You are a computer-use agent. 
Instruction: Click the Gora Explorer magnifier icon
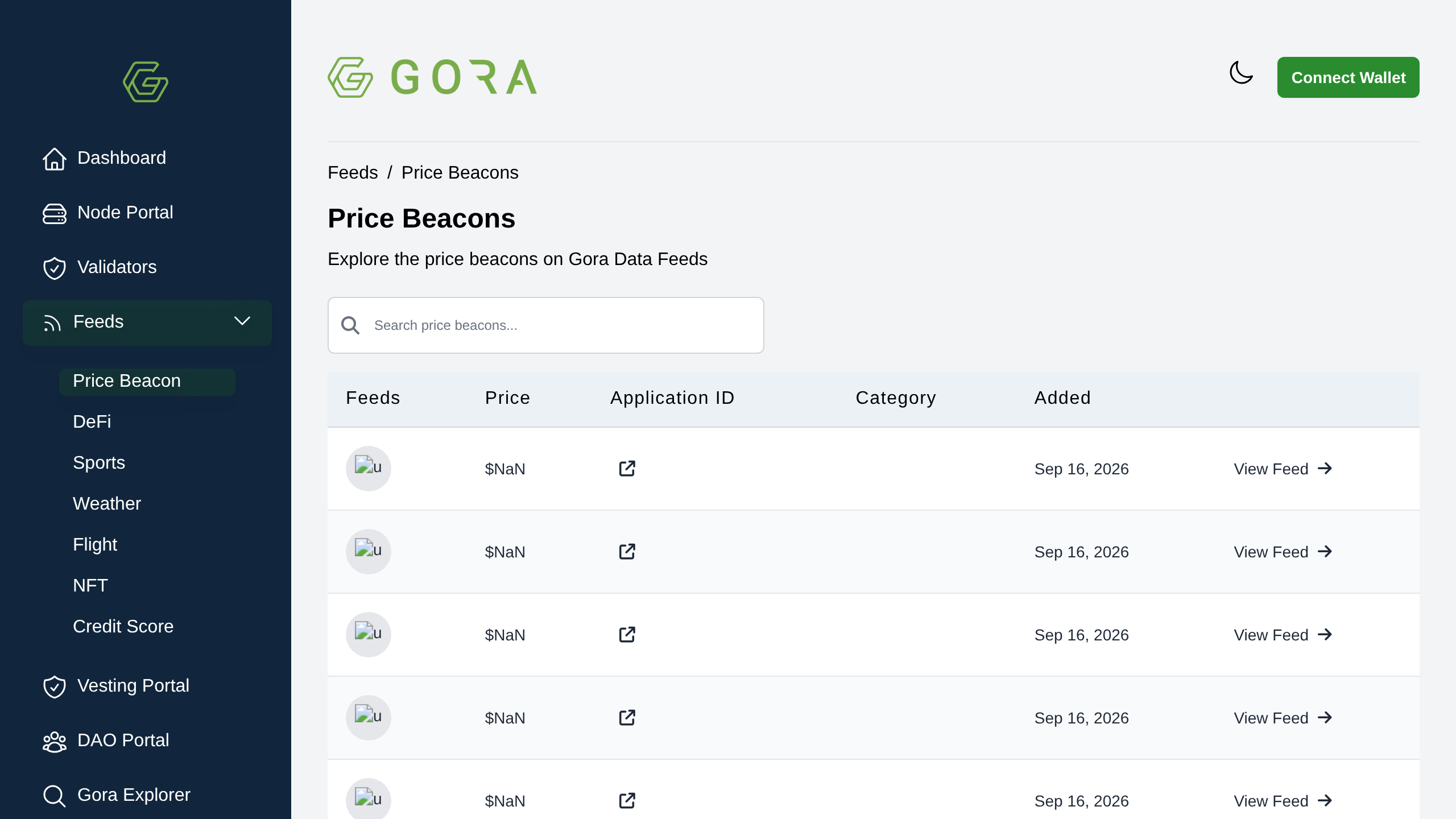coord(55,796)
